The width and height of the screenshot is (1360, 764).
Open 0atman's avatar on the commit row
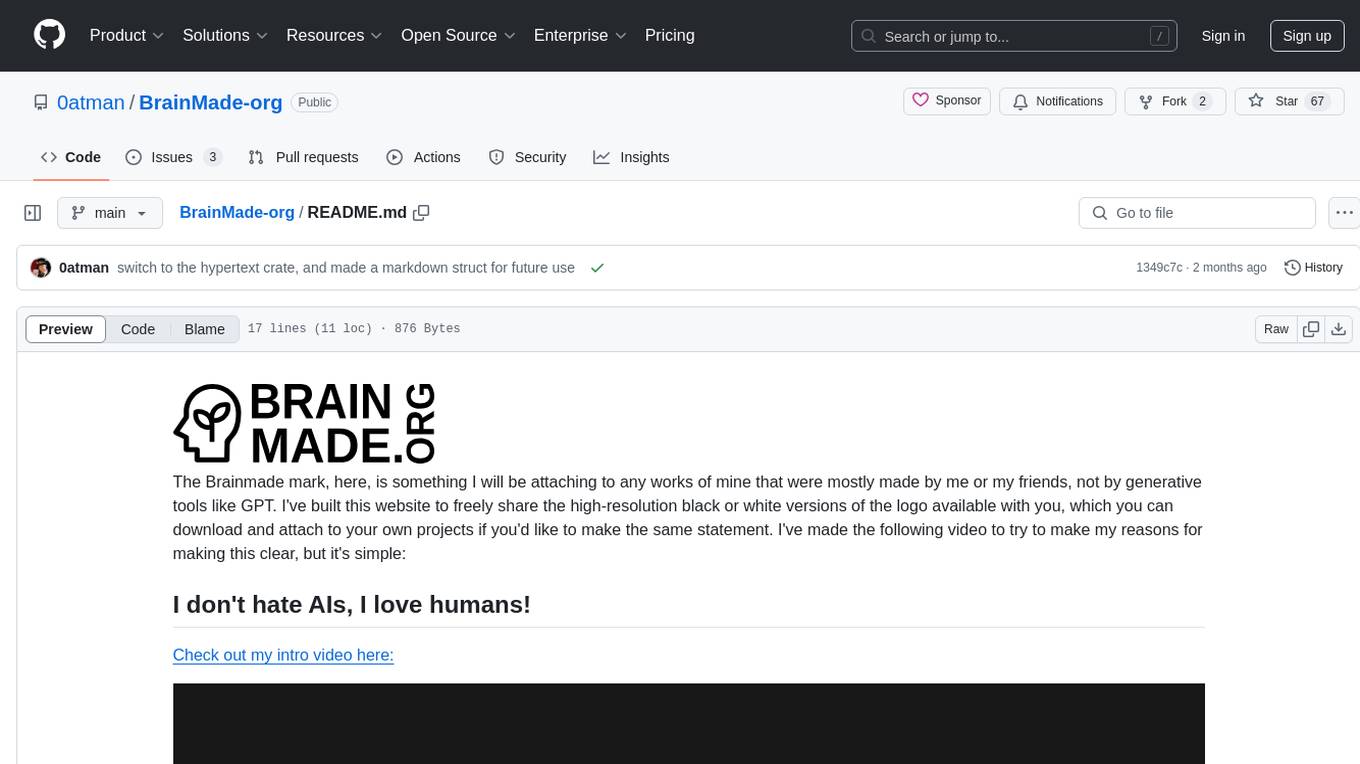[41, 268]
